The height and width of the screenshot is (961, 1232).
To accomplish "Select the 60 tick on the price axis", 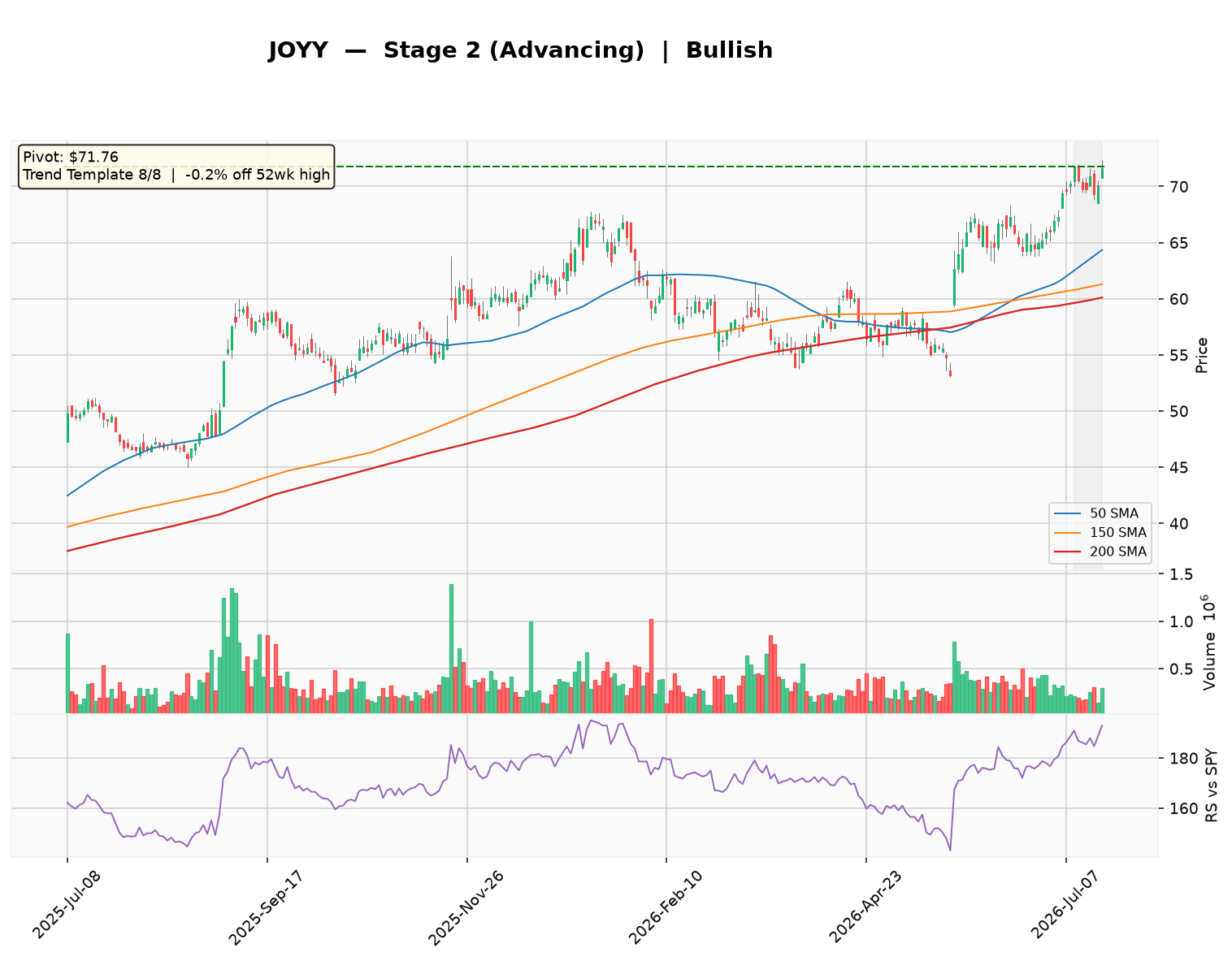I will click(1178, 299).
